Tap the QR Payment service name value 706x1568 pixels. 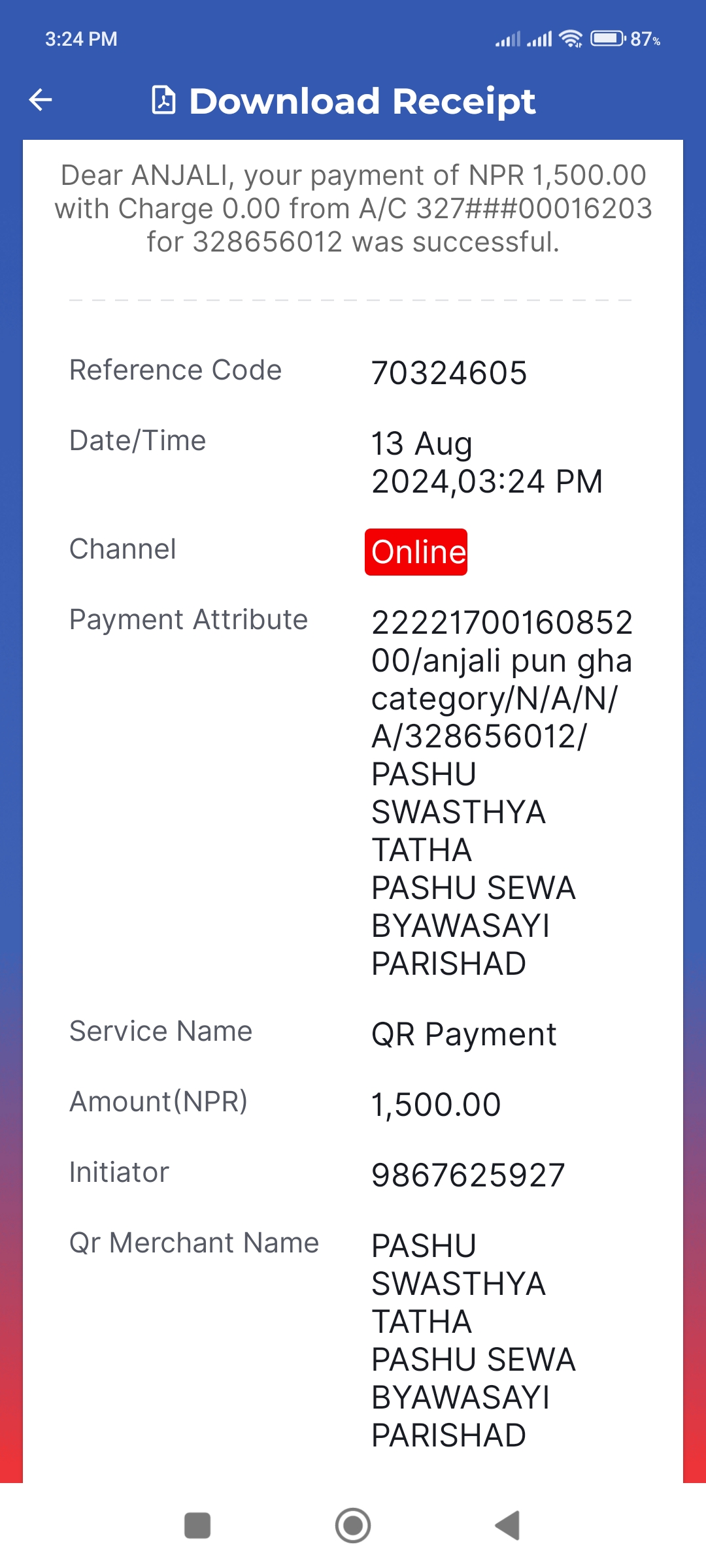click(463, 1034)
